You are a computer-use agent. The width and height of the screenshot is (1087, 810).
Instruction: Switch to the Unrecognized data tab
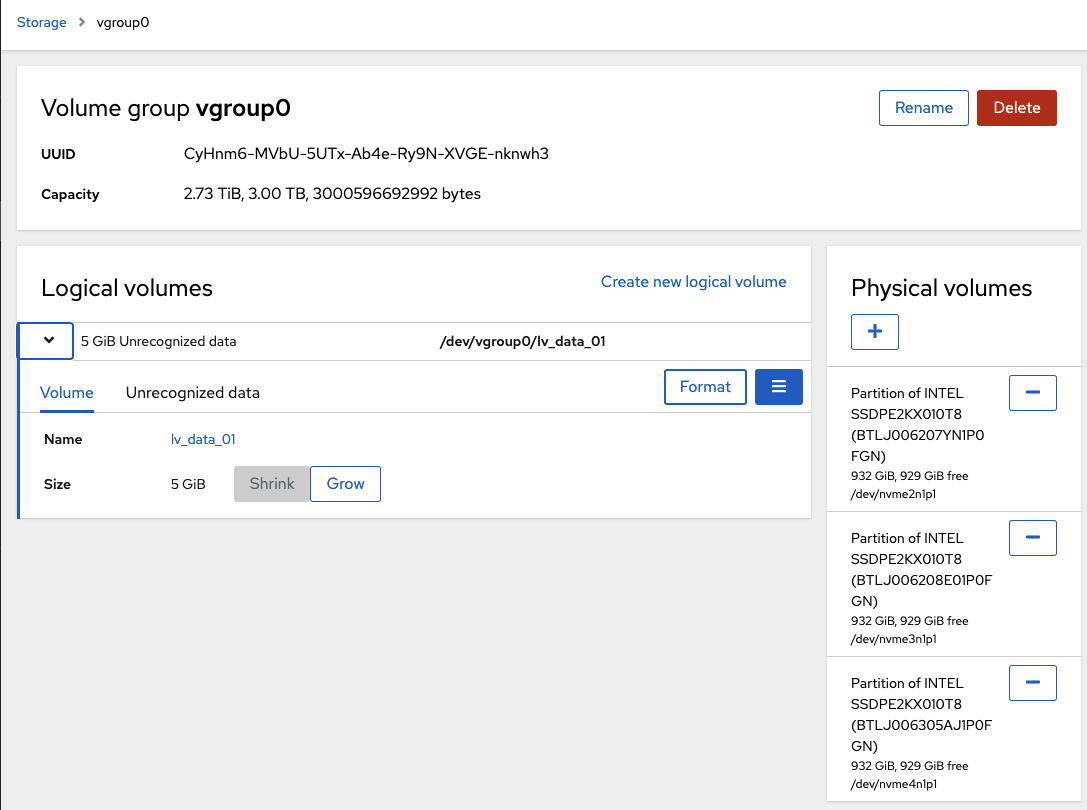coord(192,392)
